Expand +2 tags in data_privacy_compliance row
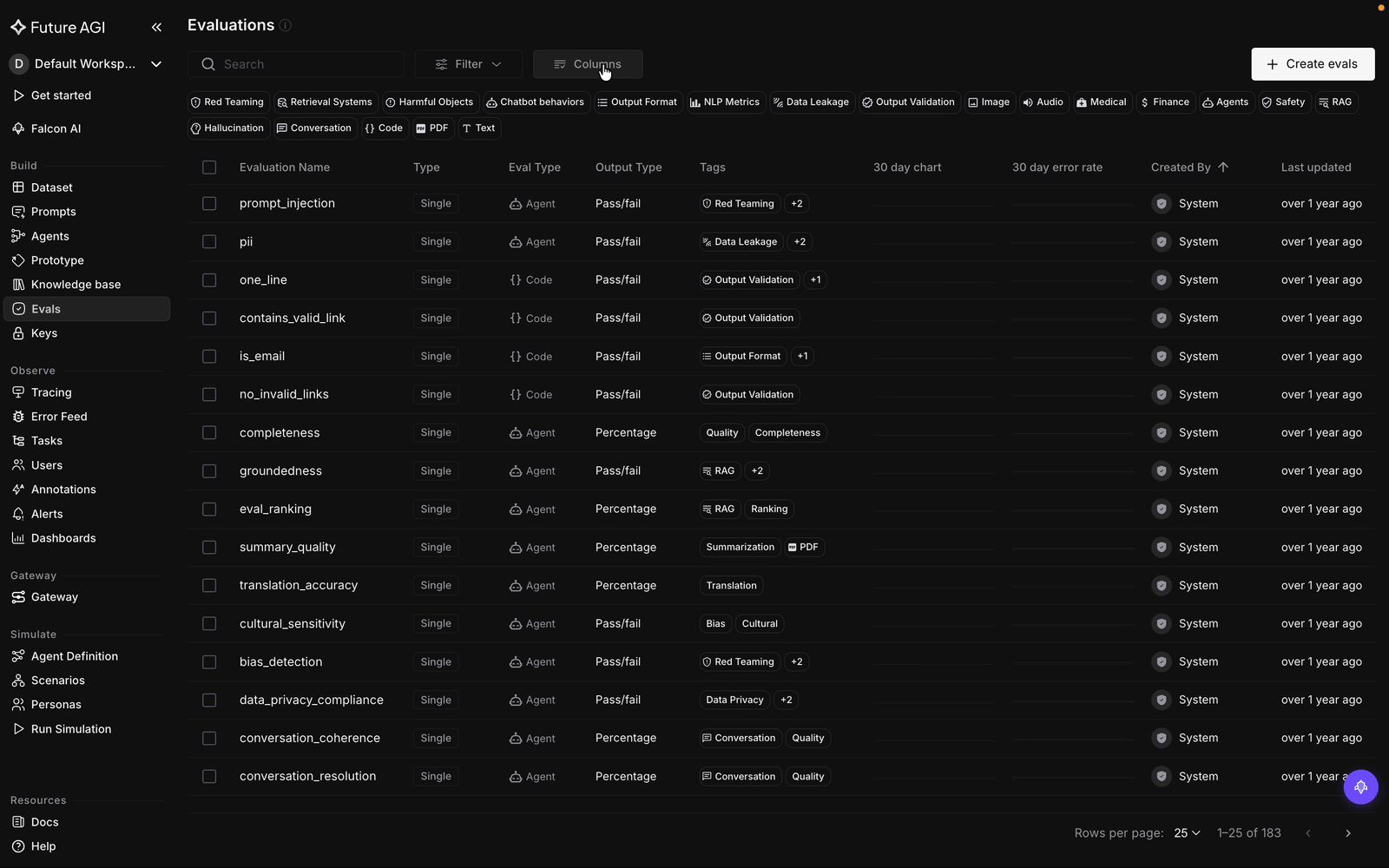Viewport: 1389px width, 868px height. click(x=786, y=700)
